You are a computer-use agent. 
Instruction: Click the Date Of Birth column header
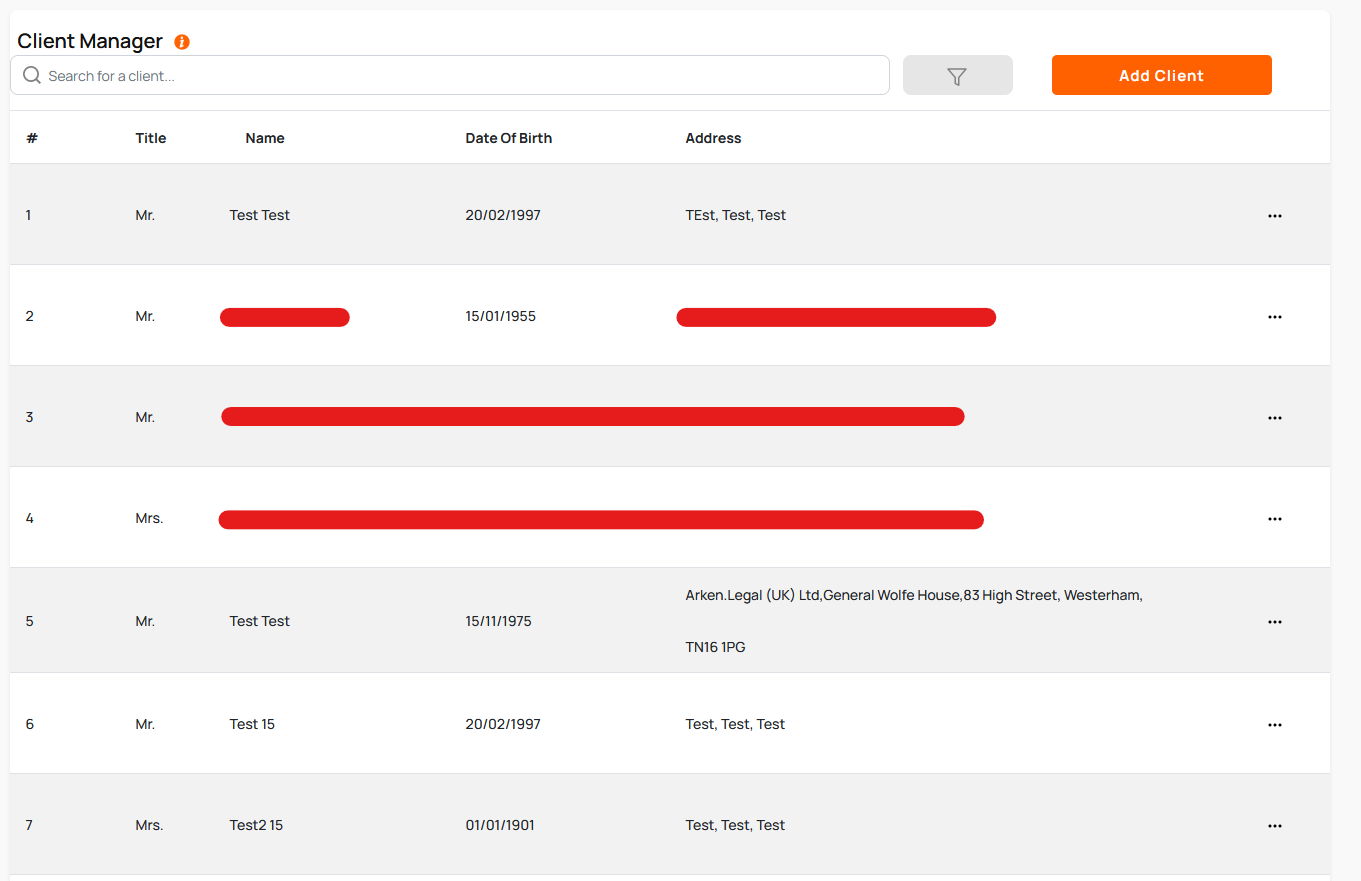coord(508,138)
